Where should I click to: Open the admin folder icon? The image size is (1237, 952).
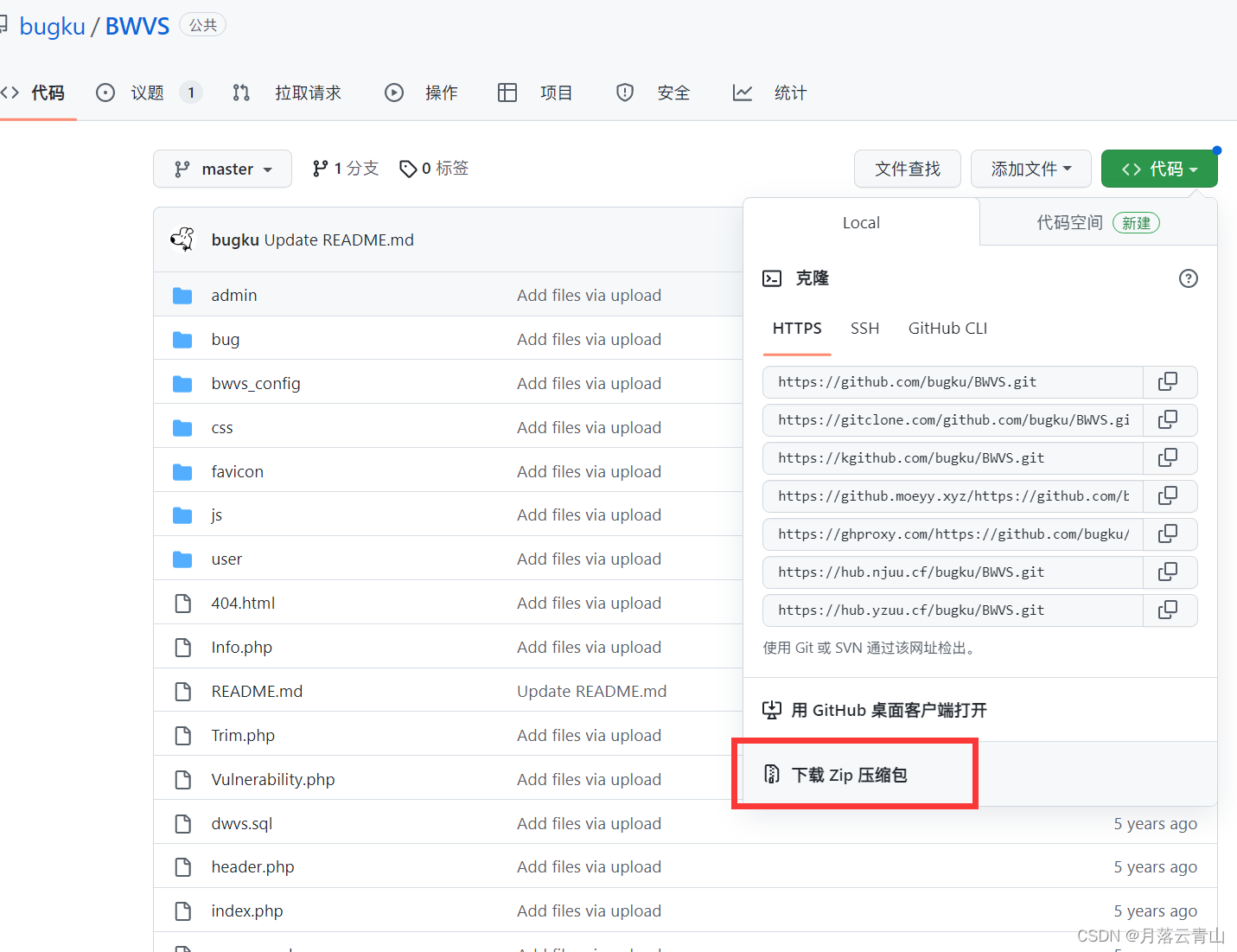[x=182, y=295]
